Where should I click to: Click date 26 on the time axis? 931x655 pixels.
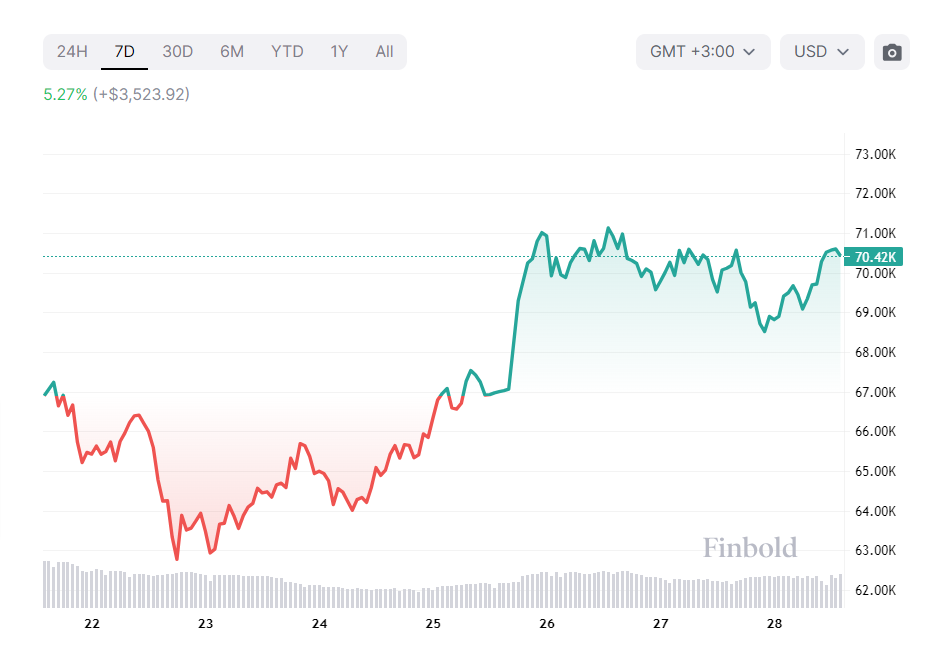(x=546, y=624)
